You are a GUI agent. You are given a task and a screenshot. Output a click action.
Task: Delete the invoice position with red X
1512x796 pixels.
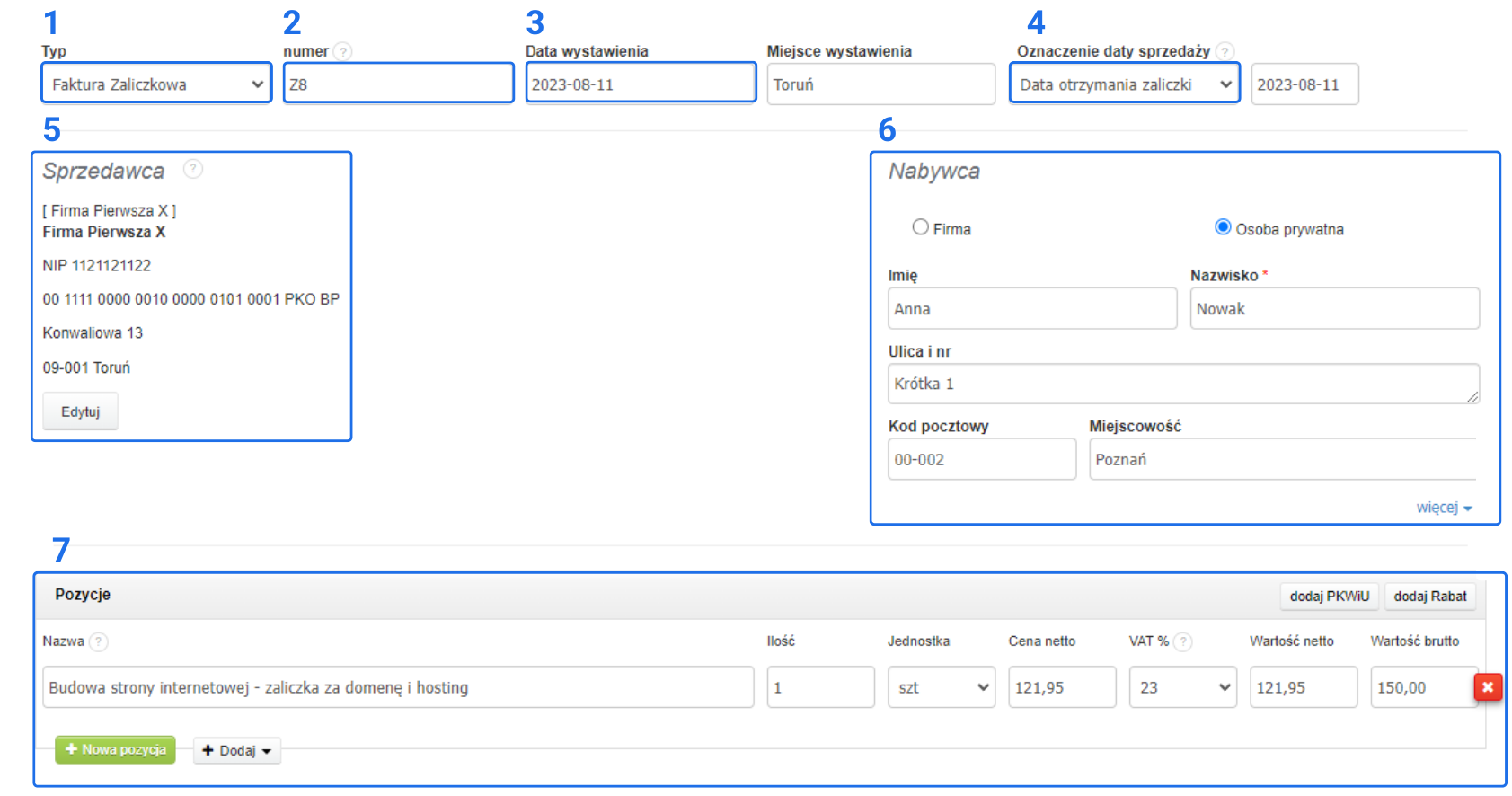1487,687
